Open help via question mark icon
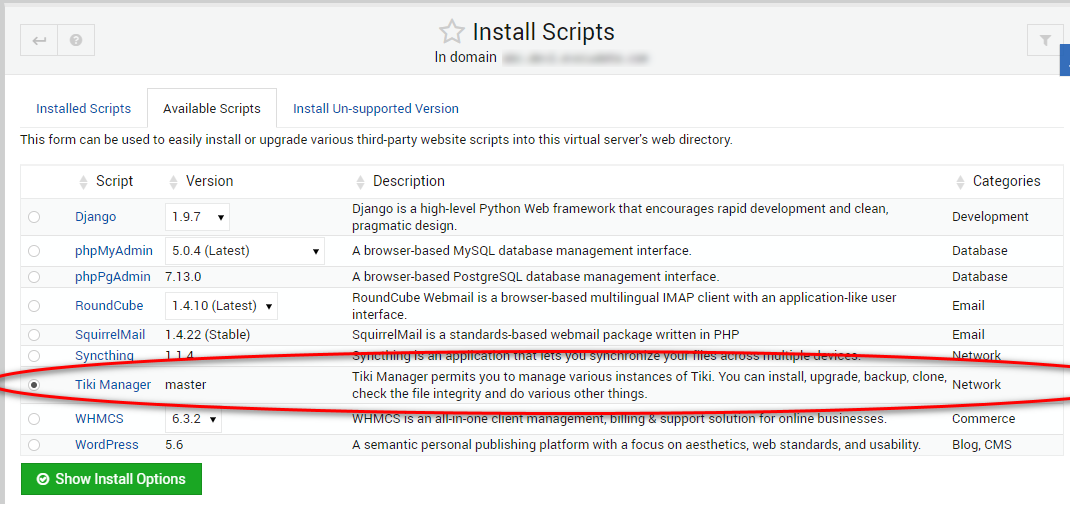The height and width of the screenshot is (507, 1070). pyautogui.click(x=76, y=41)
